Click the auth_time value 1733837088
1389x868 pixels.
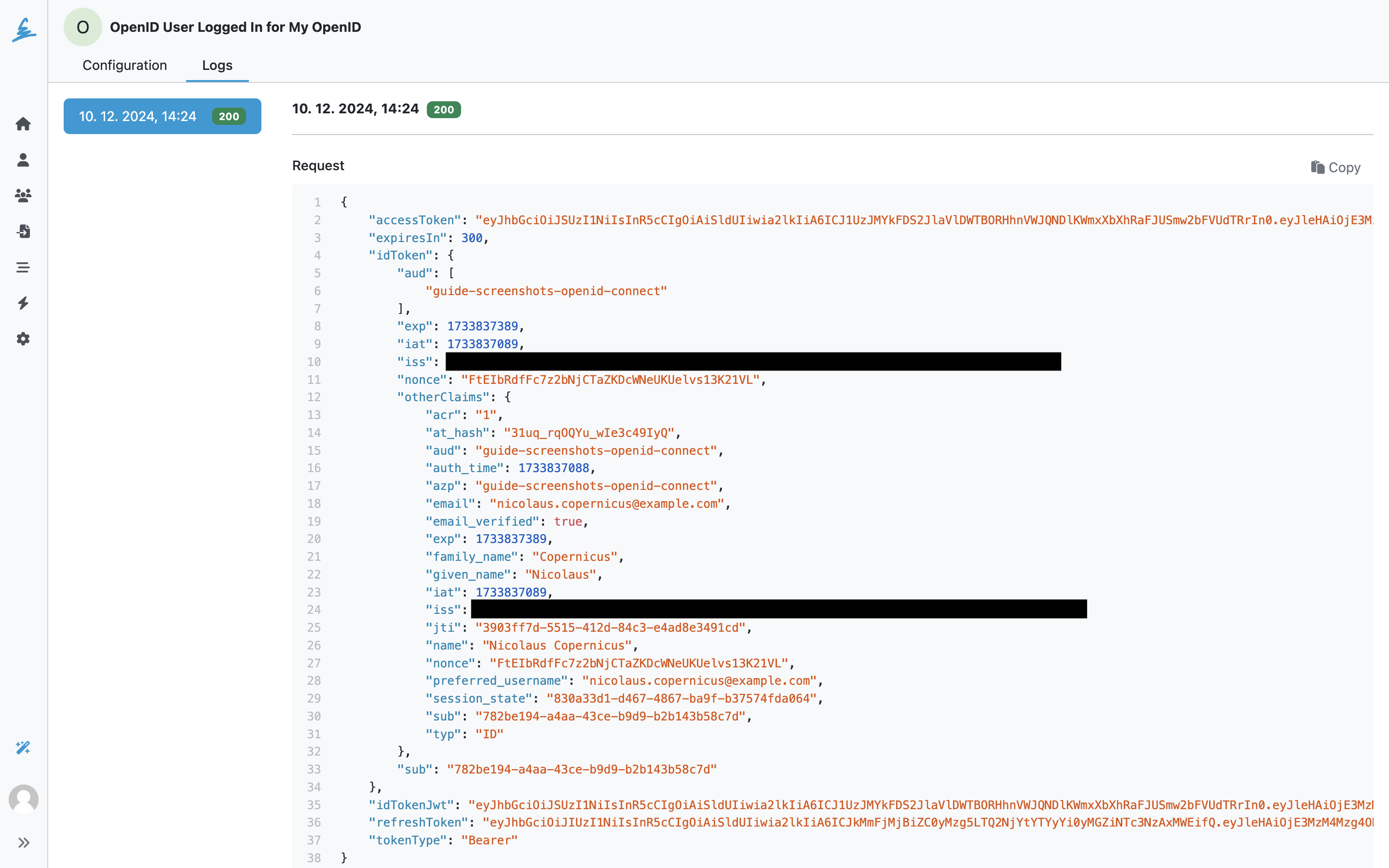tap(553, 468)
